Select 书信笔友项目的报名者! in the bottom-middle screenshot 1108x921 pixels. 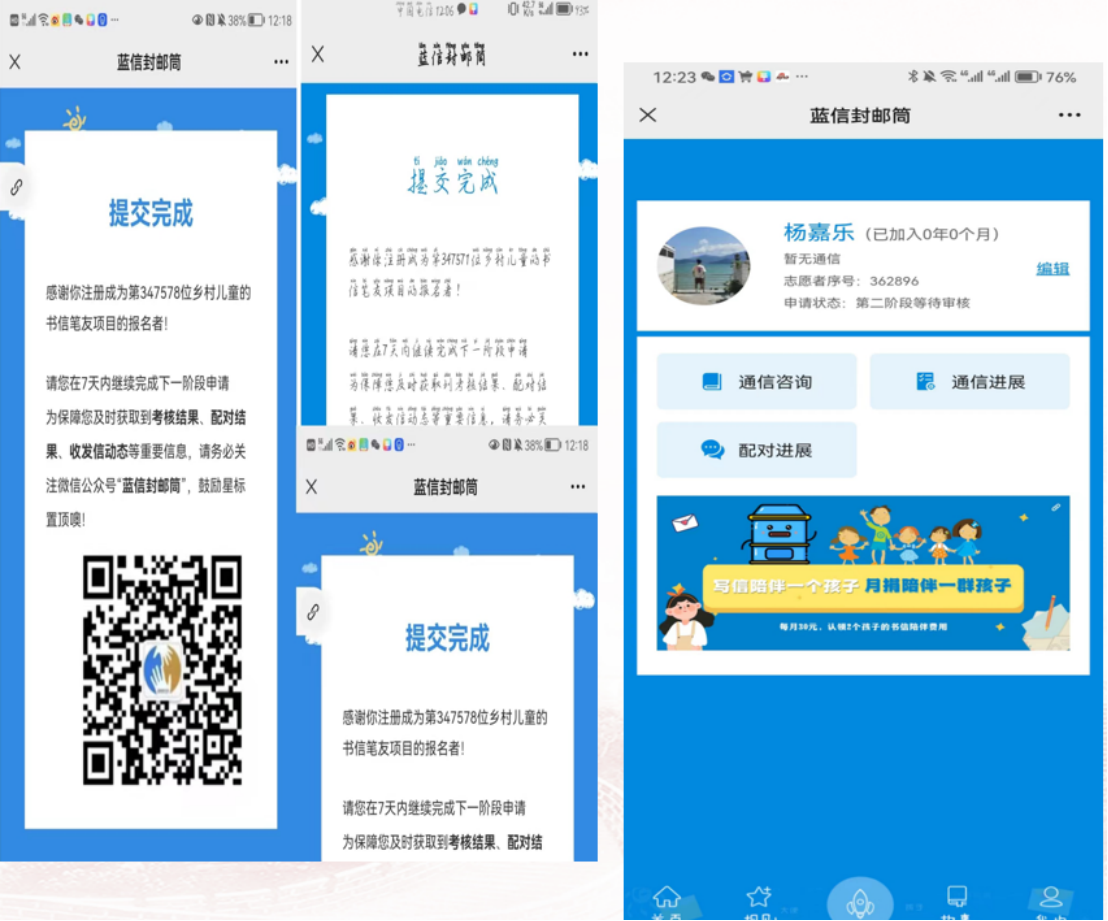(403, 748)
